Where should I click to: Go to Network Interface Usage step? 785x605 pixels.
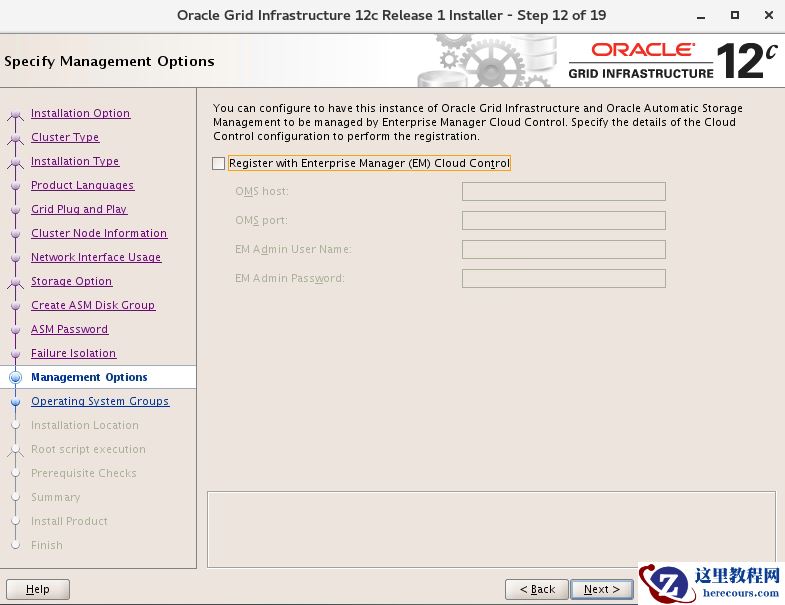pyautogui.click(x=96, y=257)
